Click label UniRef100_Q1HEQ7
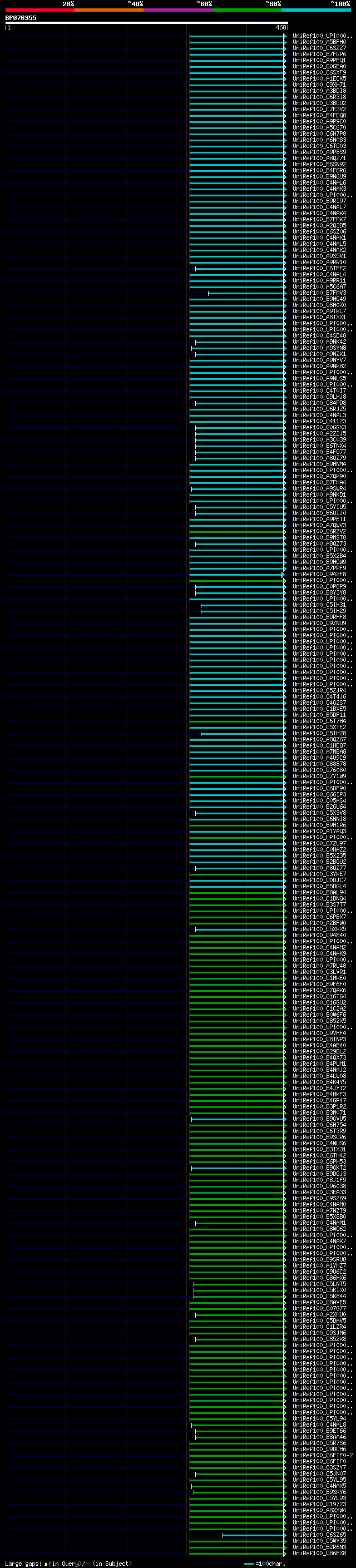Screen dimensions: 356x1568 (319, 746)
